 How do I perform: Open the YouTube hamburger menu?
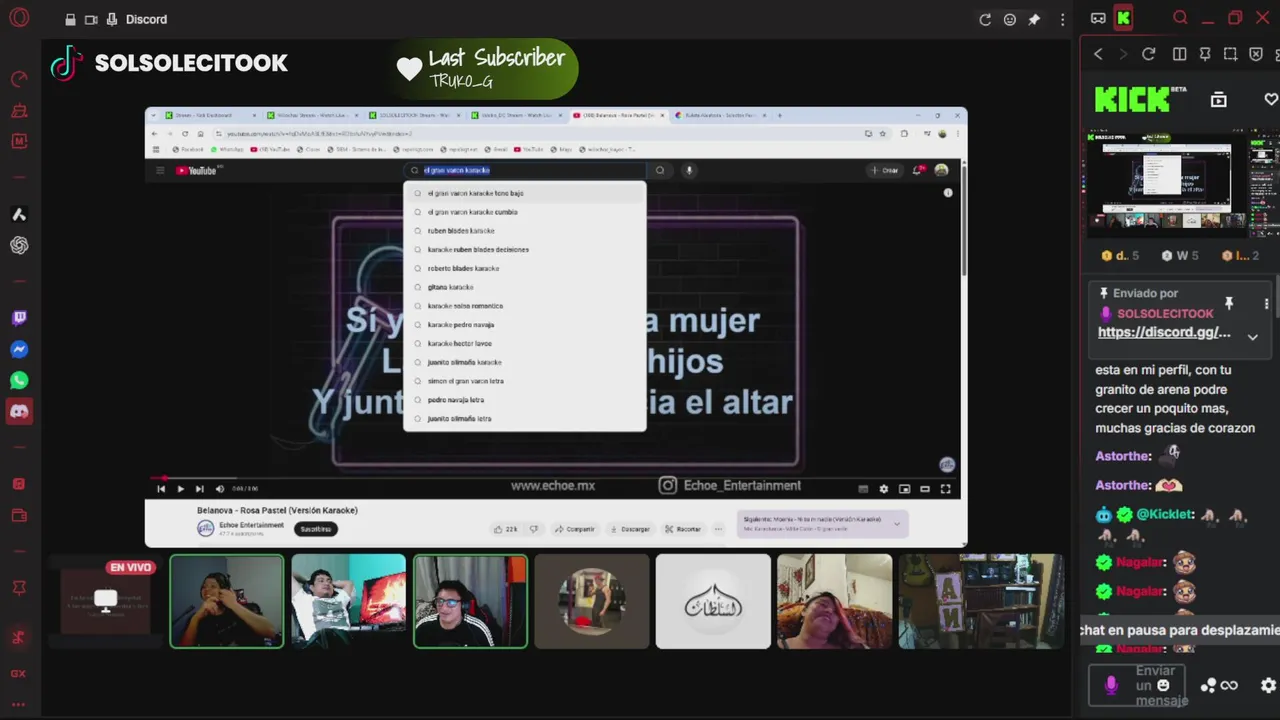pos(160,170)
